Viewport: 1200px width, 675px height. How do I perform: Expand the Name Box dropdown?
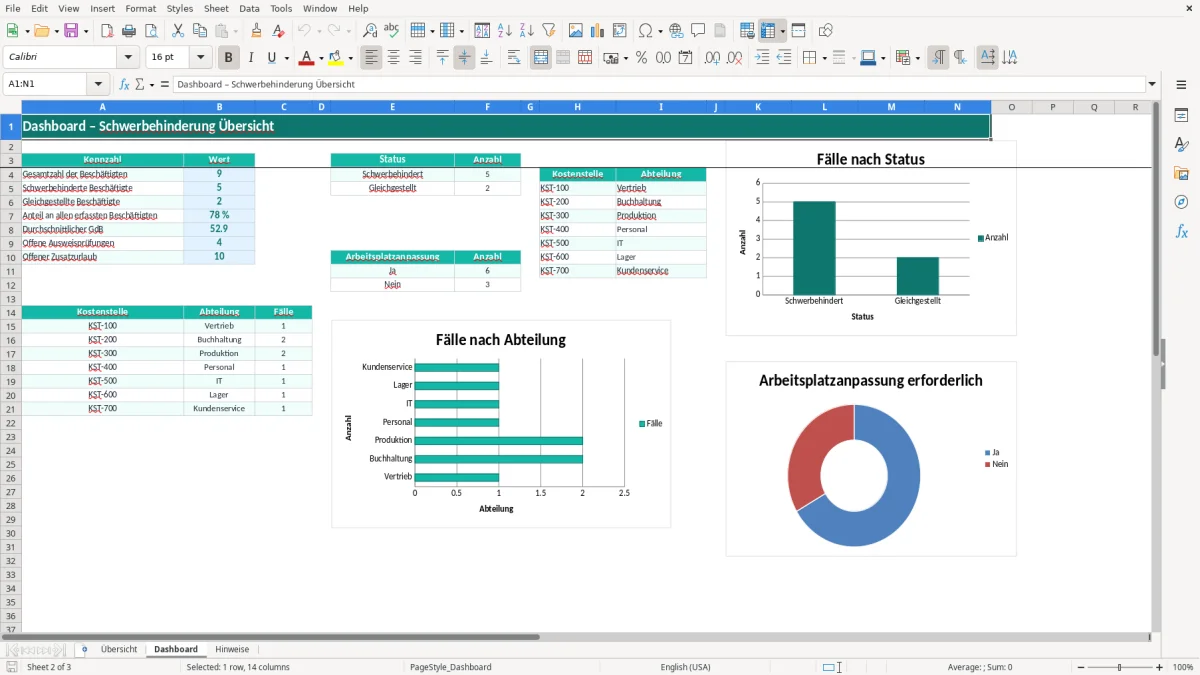[98, 84]
